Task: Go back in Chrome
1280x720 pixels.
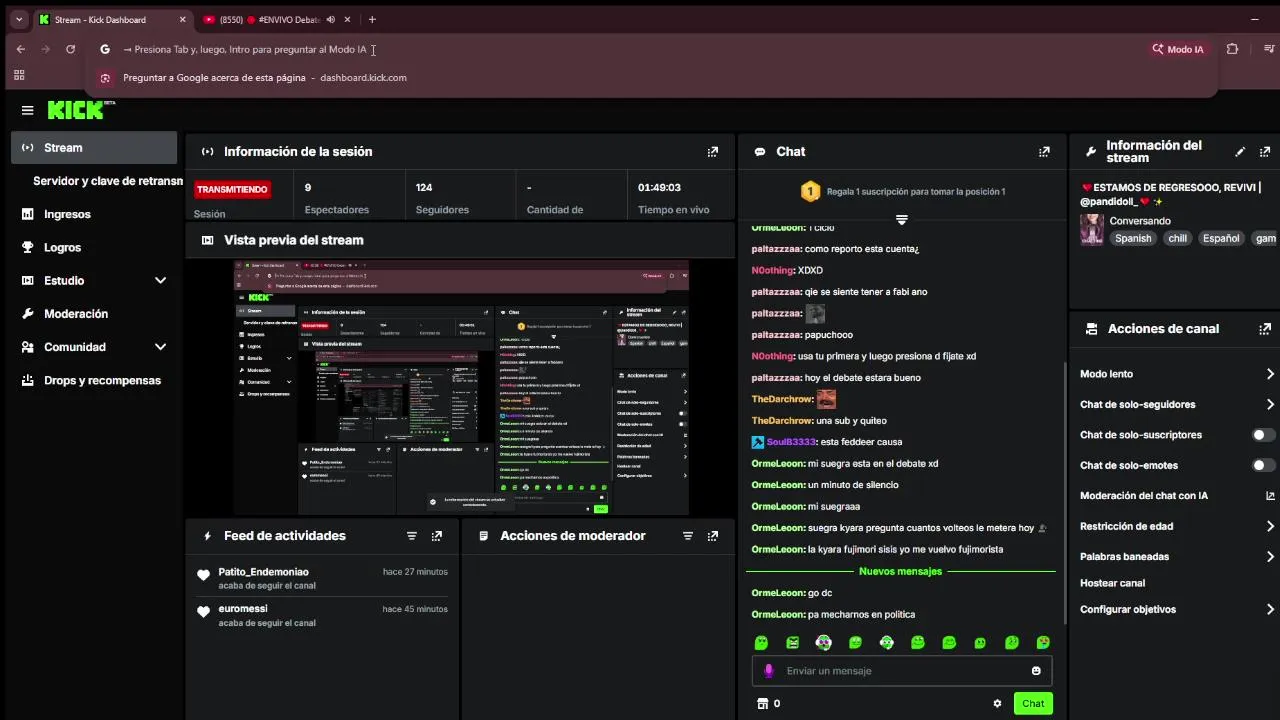Action: click(x=21, y=49)
